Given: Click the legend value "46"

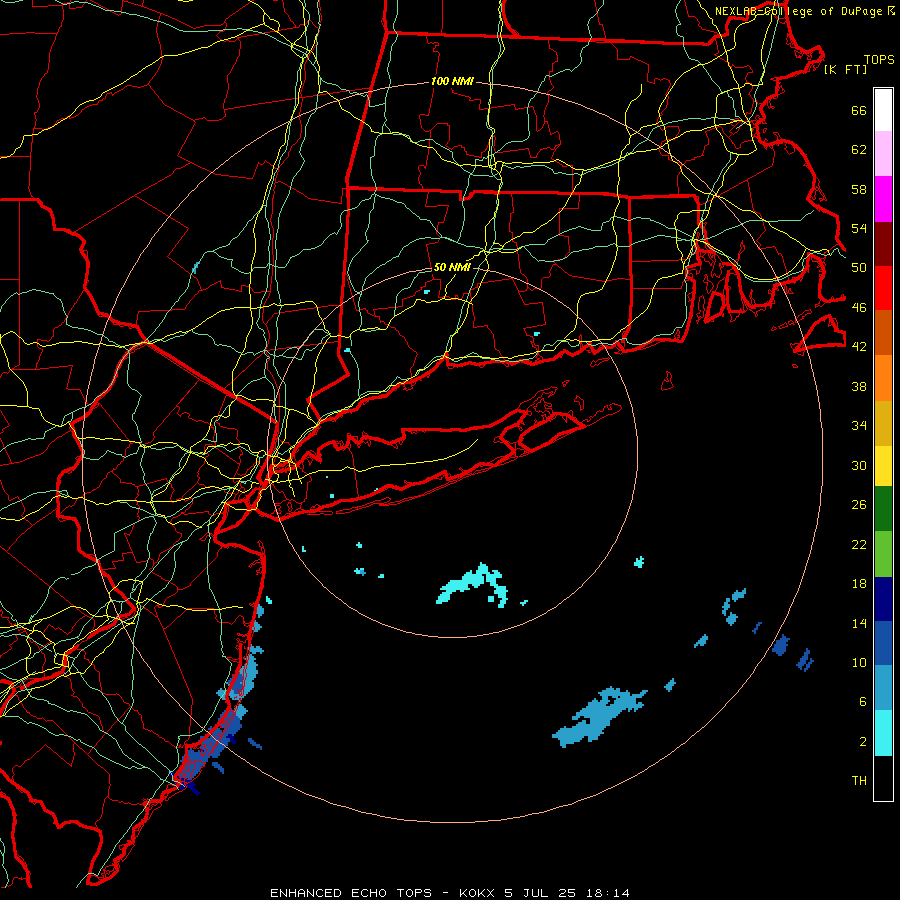Looking at the screenshot, I should pos(859,308).
